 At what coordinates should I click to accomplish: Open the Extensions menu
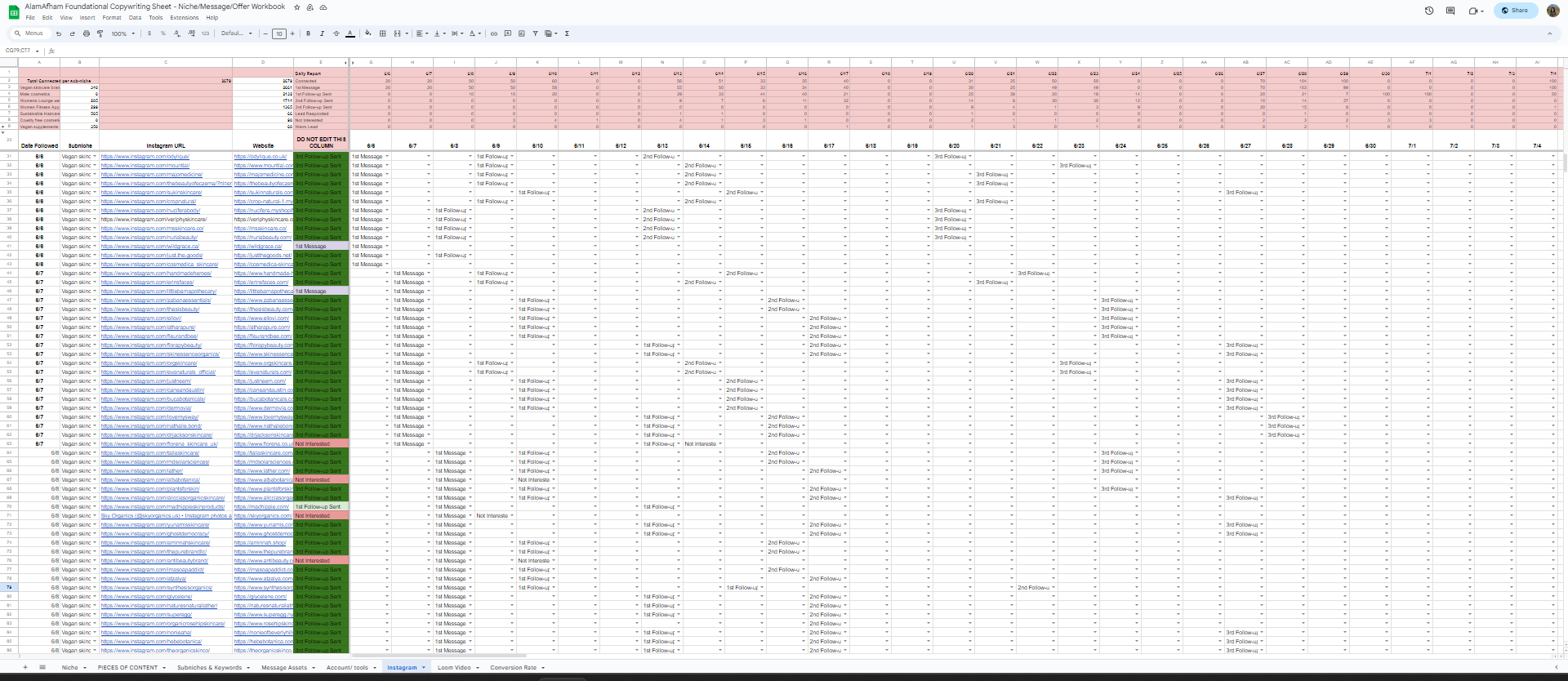coord(185,17)
